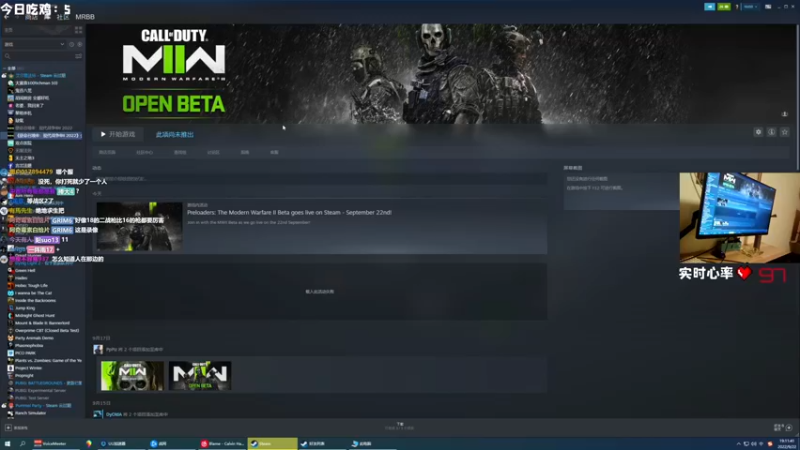
Task: Open the Support tab
Action: pyautogui.click(x=274, y=152)
